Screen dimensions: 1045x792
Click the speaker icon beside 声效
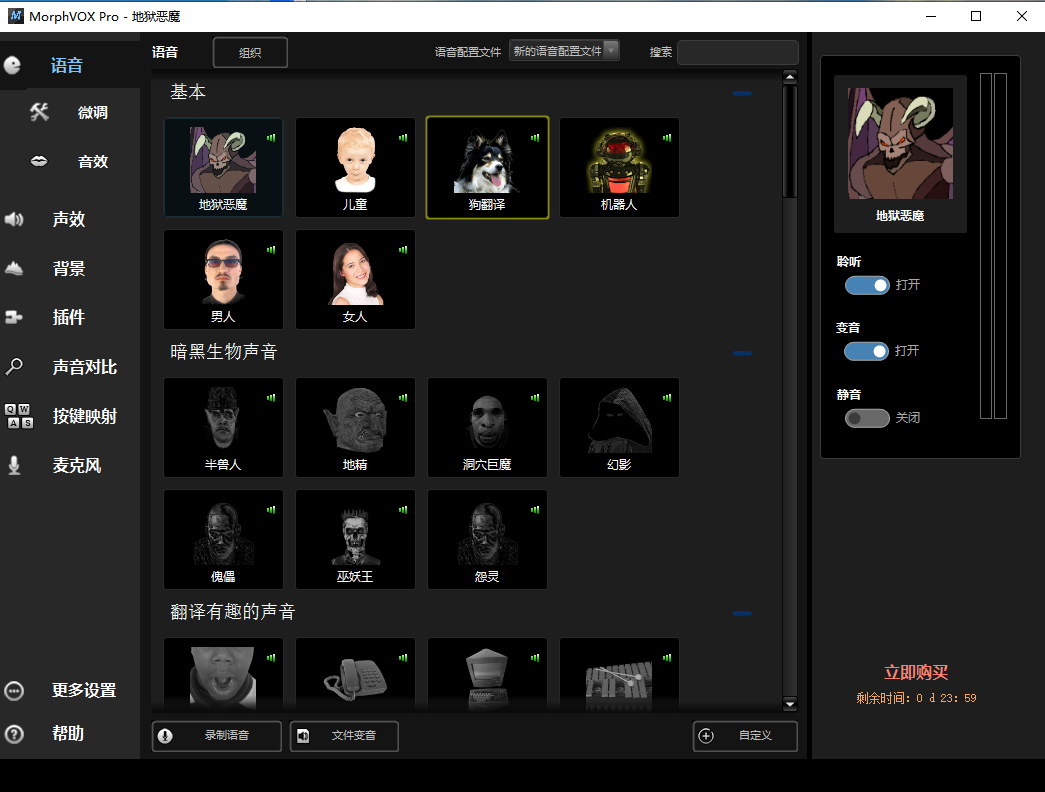14,219
